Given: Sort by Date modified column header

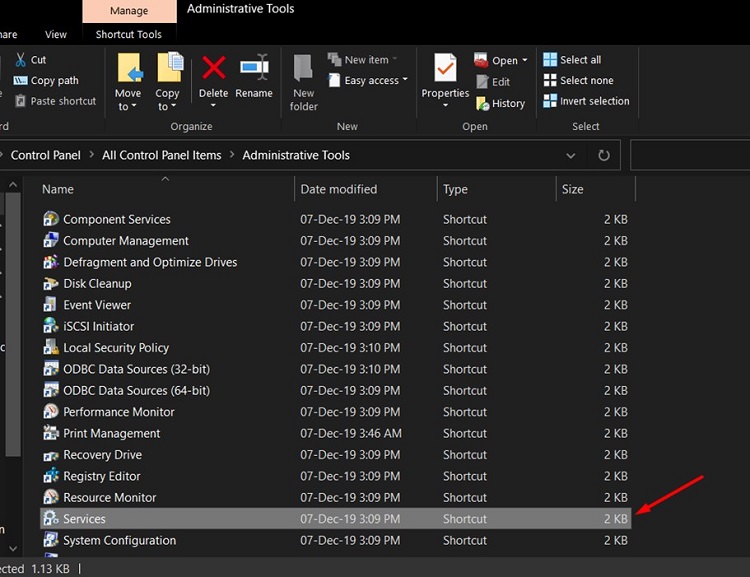Looking at the screenshot, I should 339,189.
